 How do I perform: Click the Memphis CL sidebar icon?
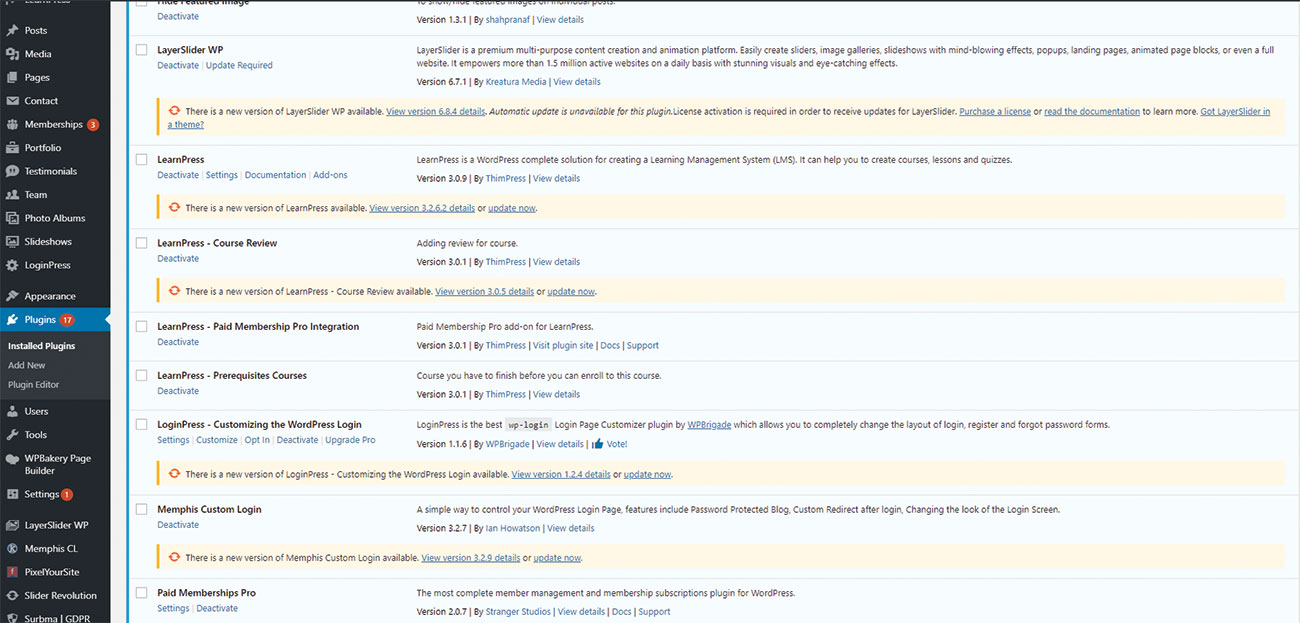[x=12, y=549]
